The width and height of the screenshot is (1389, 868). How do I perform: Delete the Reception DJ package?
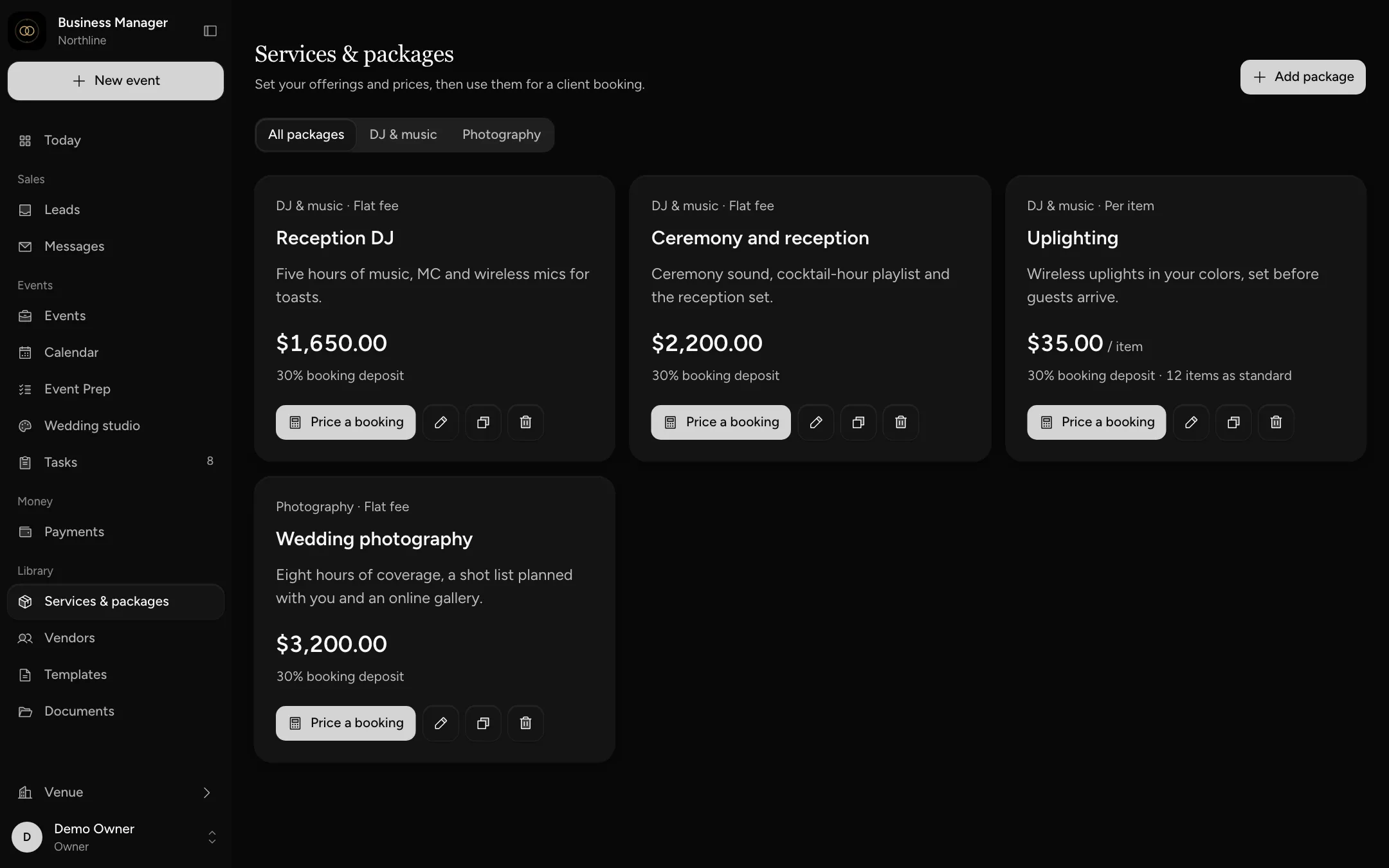[525, 422]
